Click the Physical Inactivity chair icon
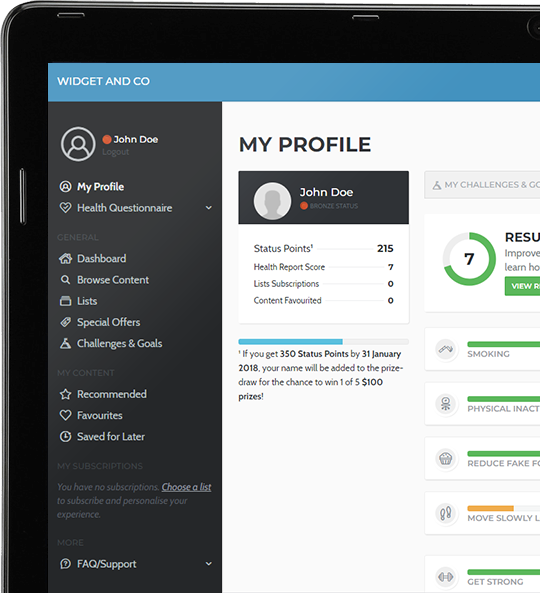Screen dimensions: 540x593 pos(445,404)
